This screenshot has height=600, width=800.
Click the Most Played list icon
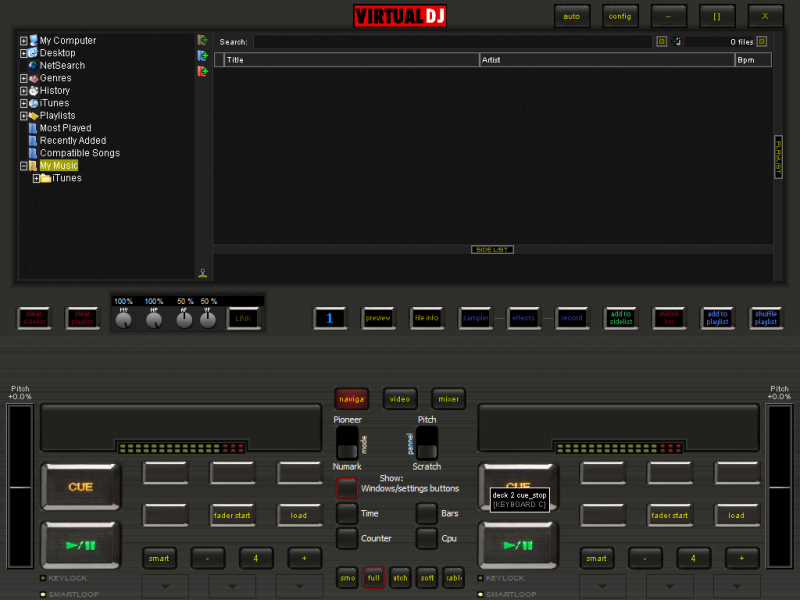(x=34, y=128)
